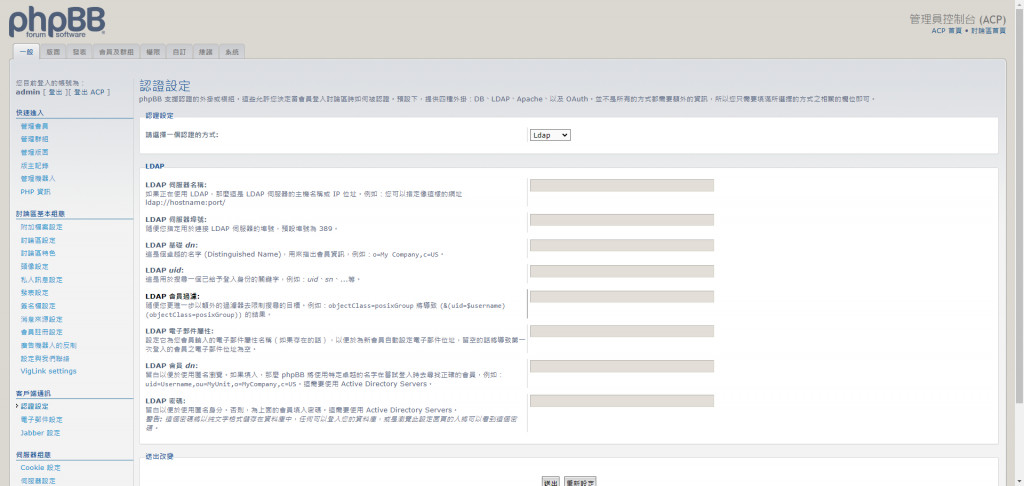Open 討論區特色 in the sidebar
The width and height of the screenshot is (1024, 486).
(38, 253)
